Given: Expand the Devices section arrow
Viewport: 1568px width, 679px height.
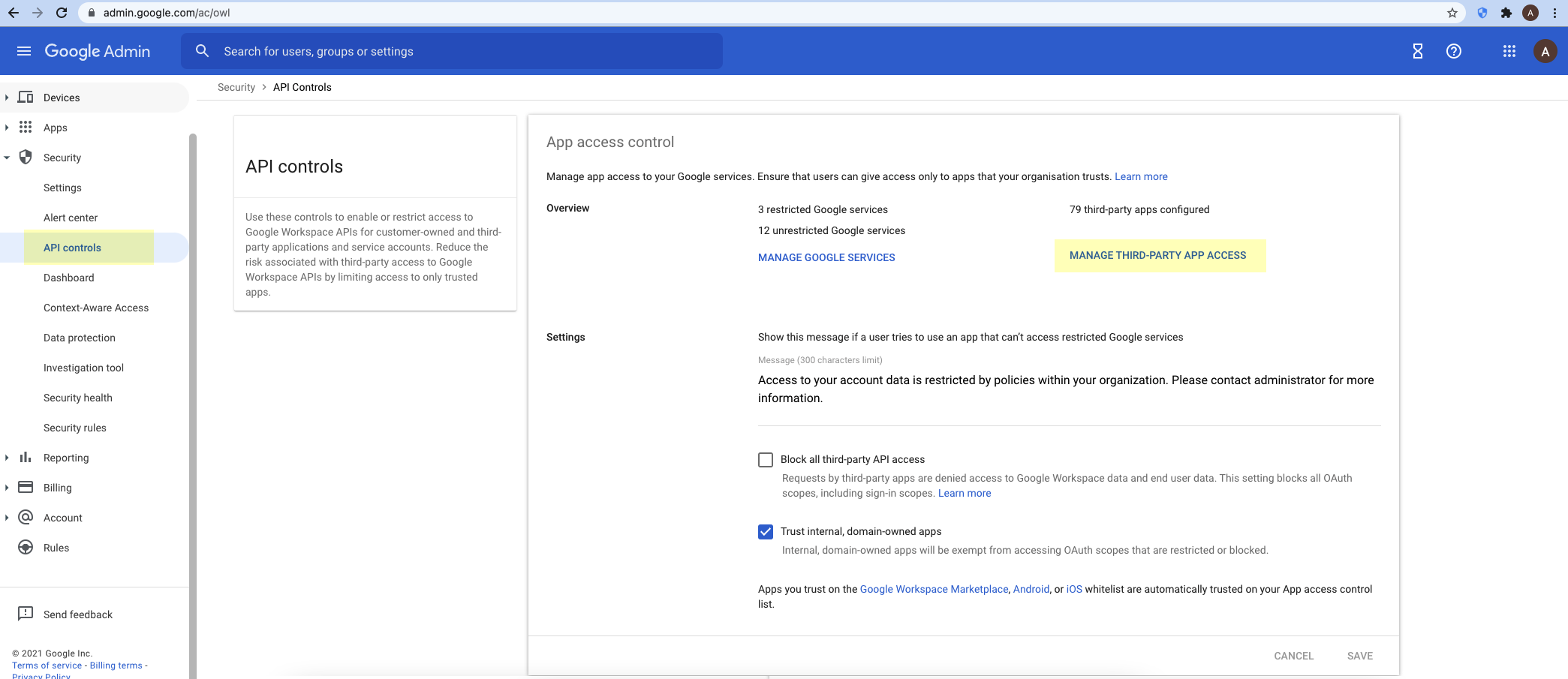Looking at the screenshot, I should point(7,98).
